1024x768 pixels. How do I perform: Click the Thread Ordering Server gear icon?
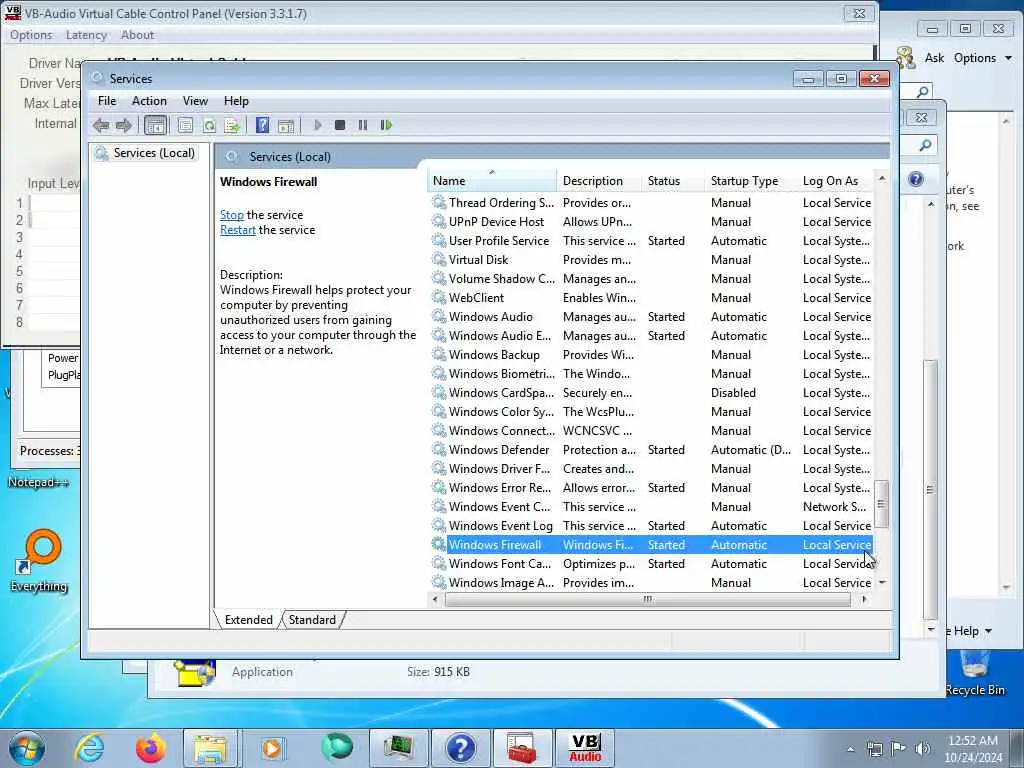439,202
